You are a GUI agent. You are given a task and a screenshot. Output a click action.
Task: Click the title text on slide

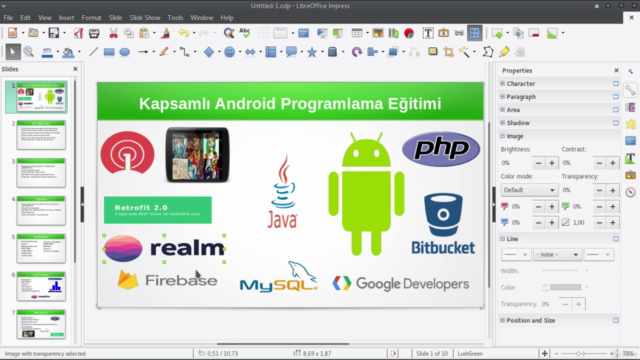tap(290, 104)
